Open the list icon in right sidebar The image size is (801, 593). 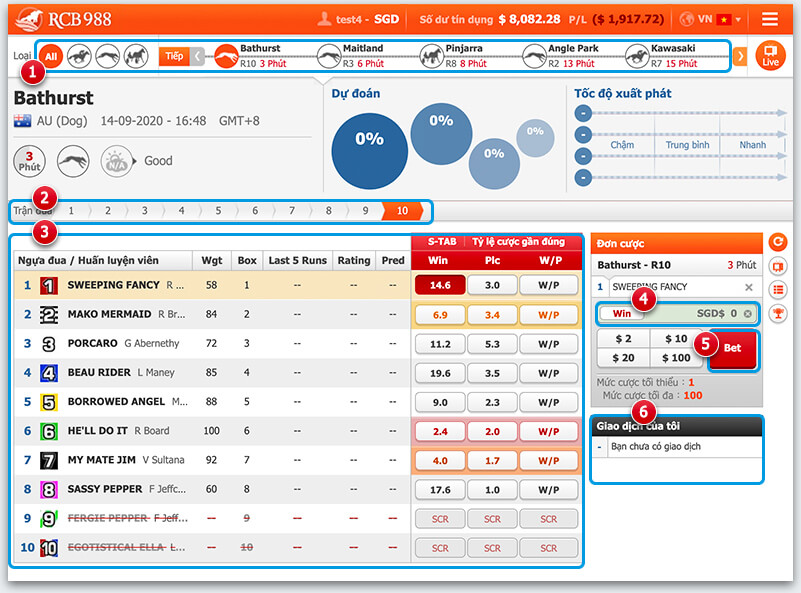(778, 289)
